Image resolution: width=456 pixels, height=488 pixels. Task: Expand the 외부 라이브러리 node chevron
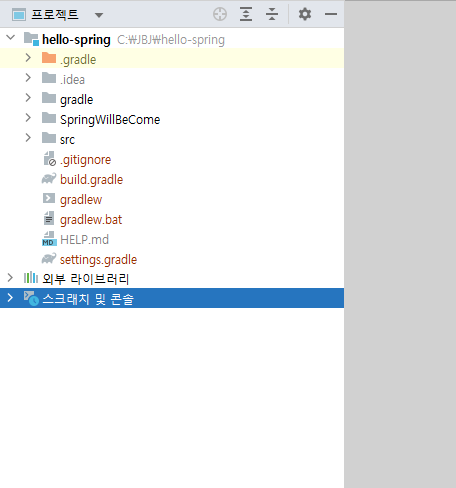click(x=10, y=277)
